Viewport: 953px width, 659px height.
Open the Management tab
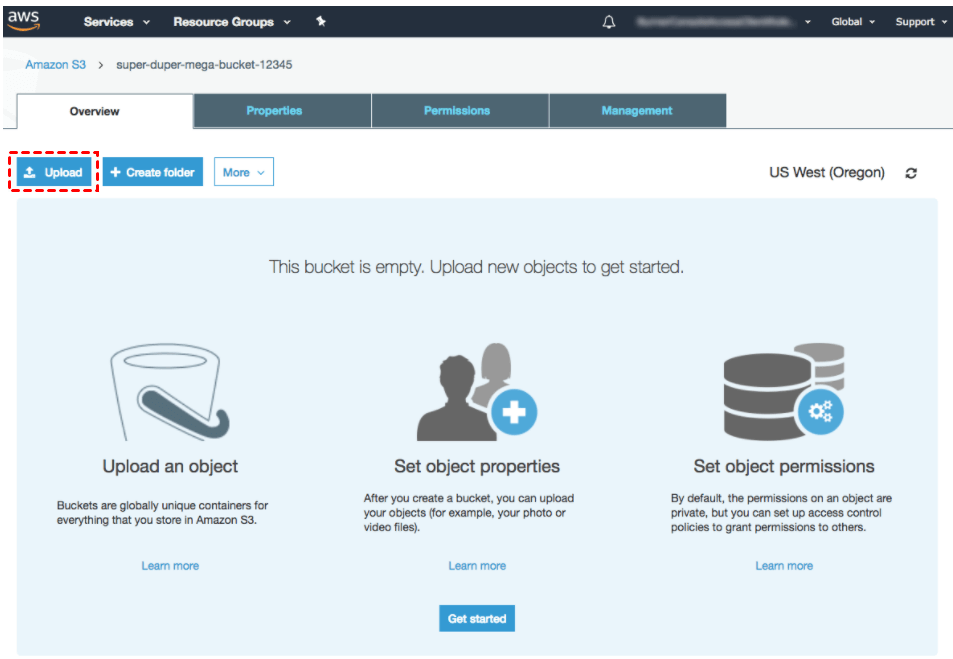tap(637, 111)
